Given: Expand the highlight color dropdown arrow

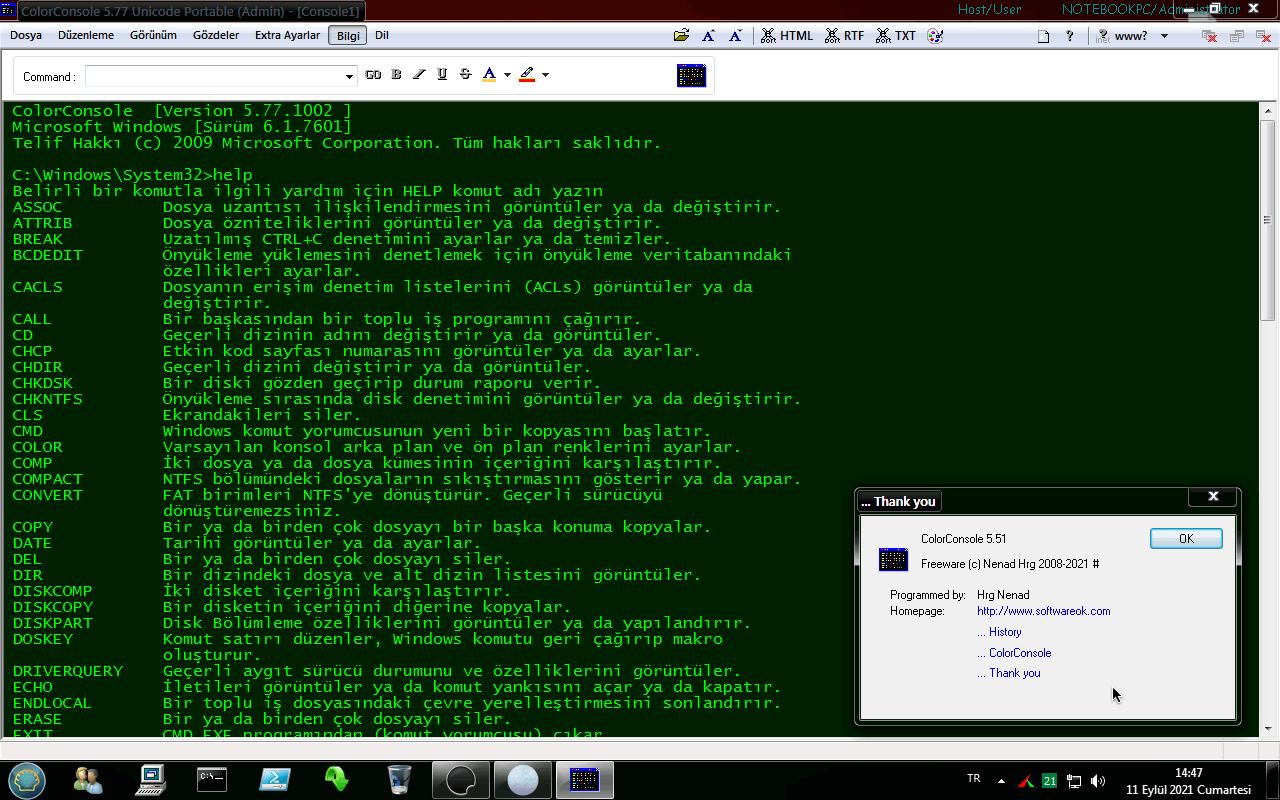Looking at the screenshot, I should click(x=545, y=75).
